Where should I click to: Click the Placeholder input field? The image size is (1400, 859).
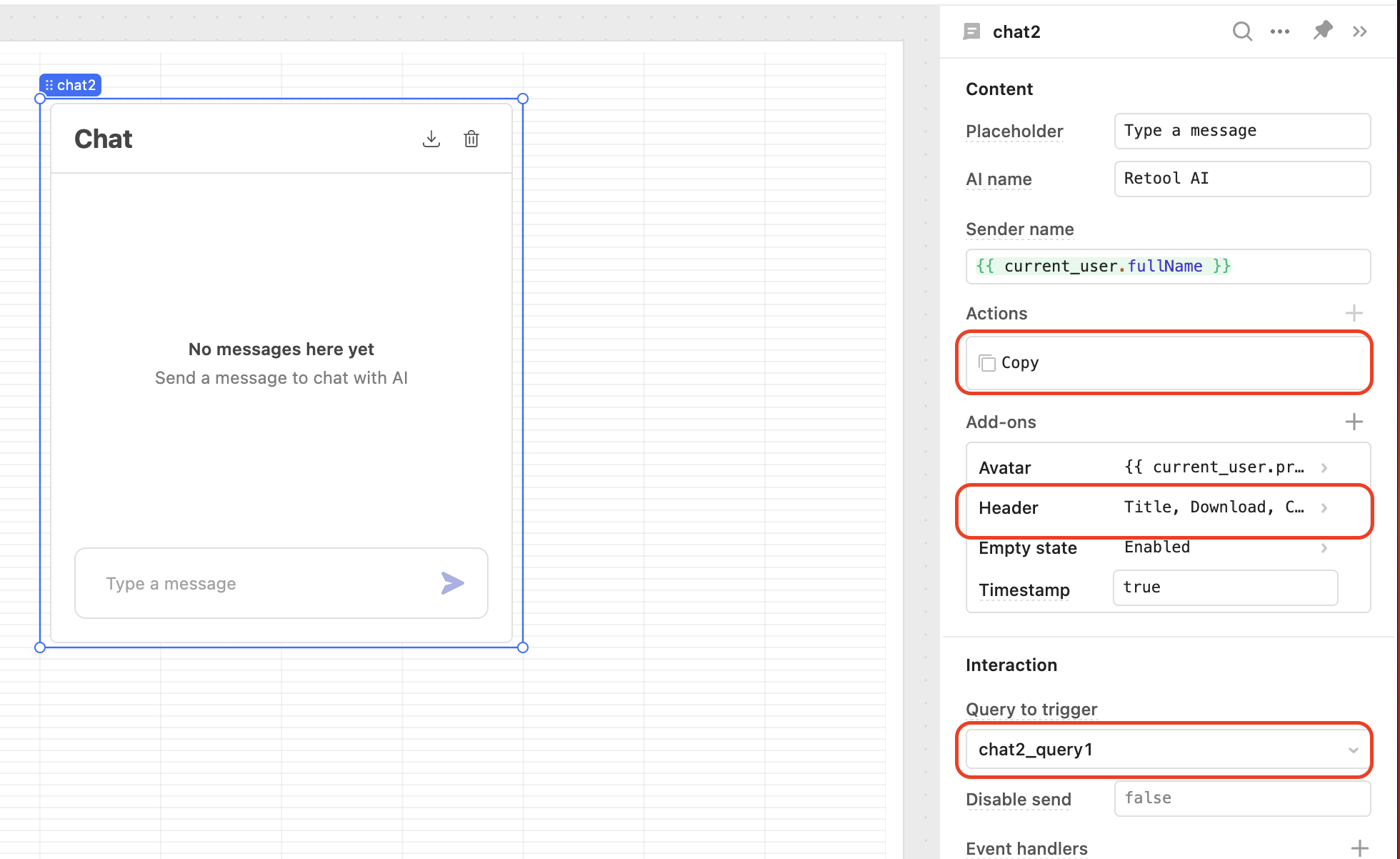pyautogui.click(x=1241, y=131)
